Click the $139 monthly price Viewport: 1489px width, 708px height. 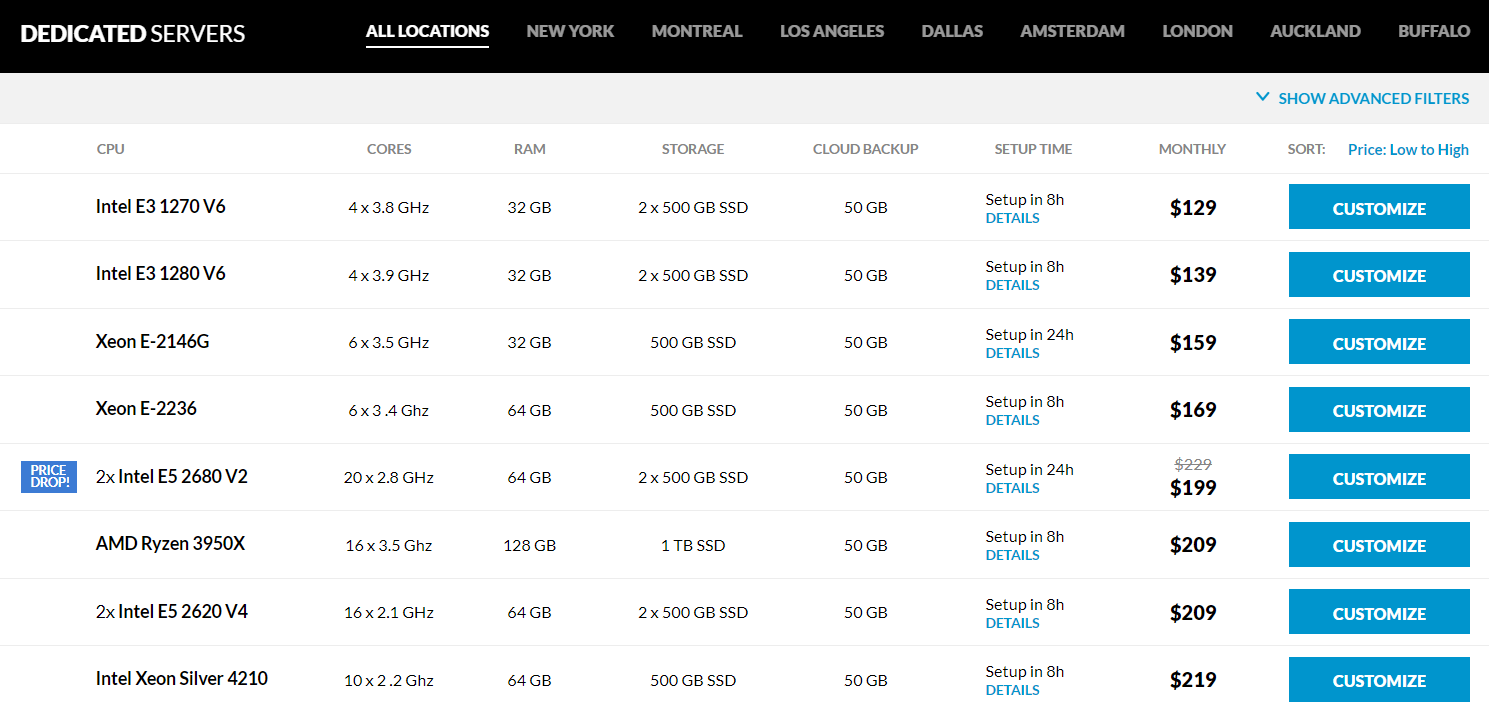[1193, 275]
